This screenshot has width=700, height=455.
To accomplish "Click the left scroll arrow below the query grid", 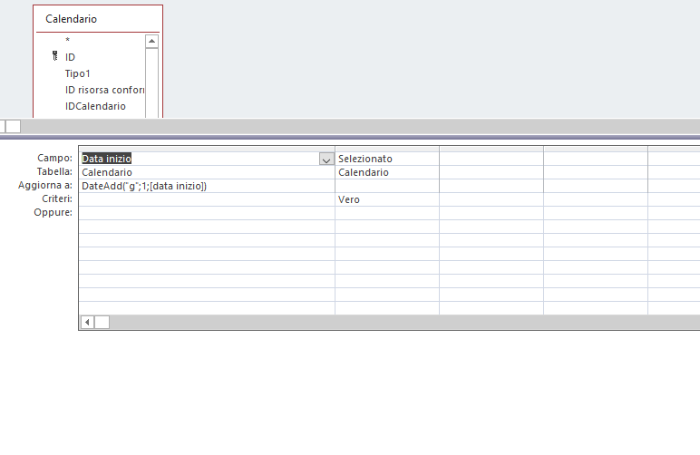I will click(x=87, y=322).
